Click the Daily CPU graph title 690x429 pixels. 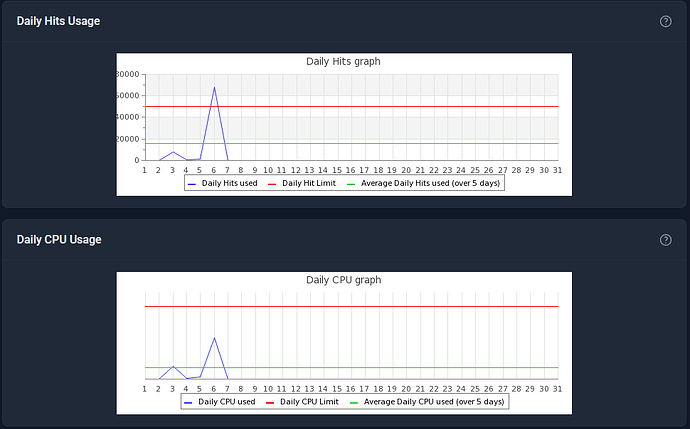coord(344,280)
